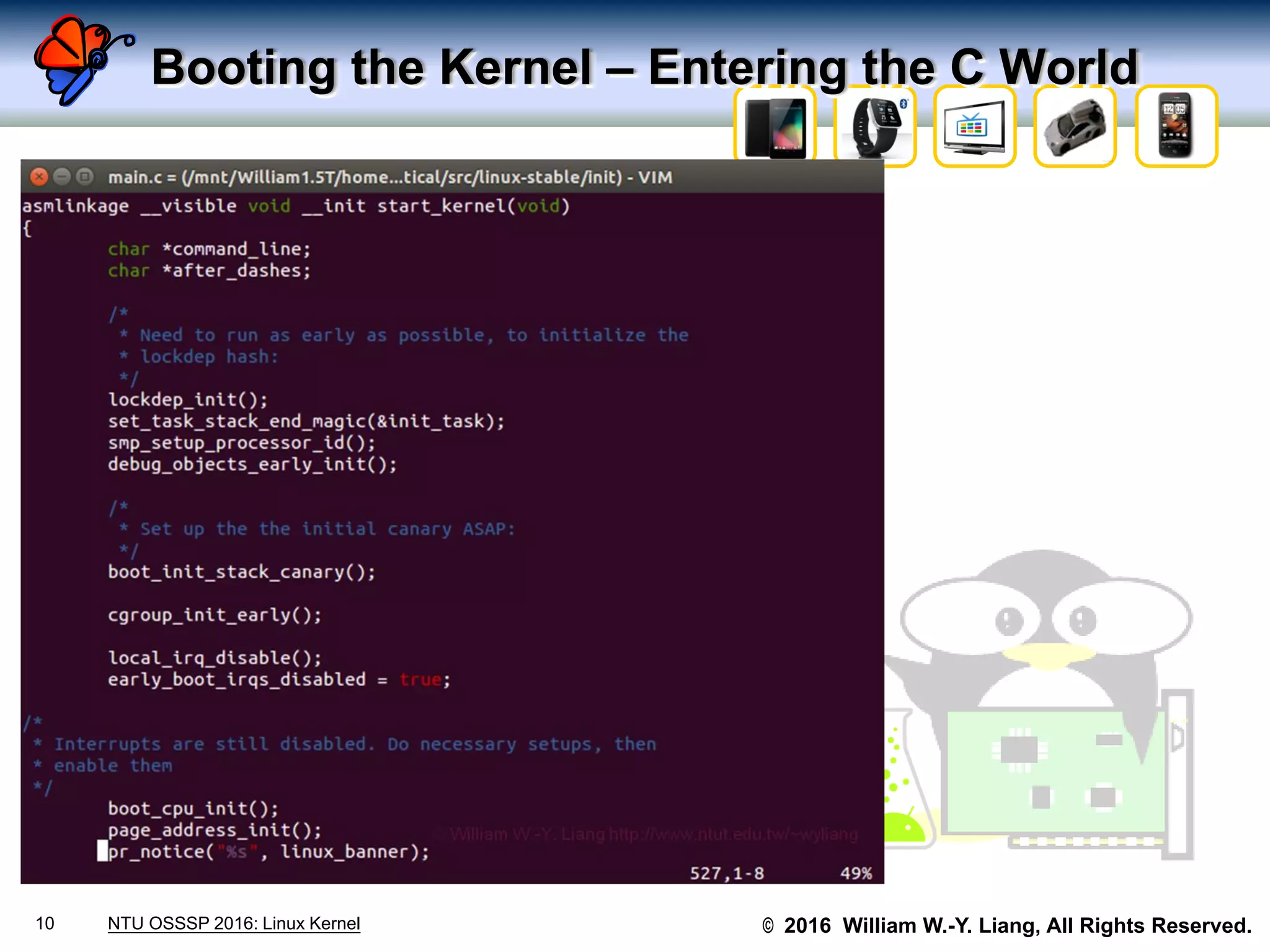Maximize the VIM terminal window
The width and height of the screenshot is (1270, 952).
point(85,177)
